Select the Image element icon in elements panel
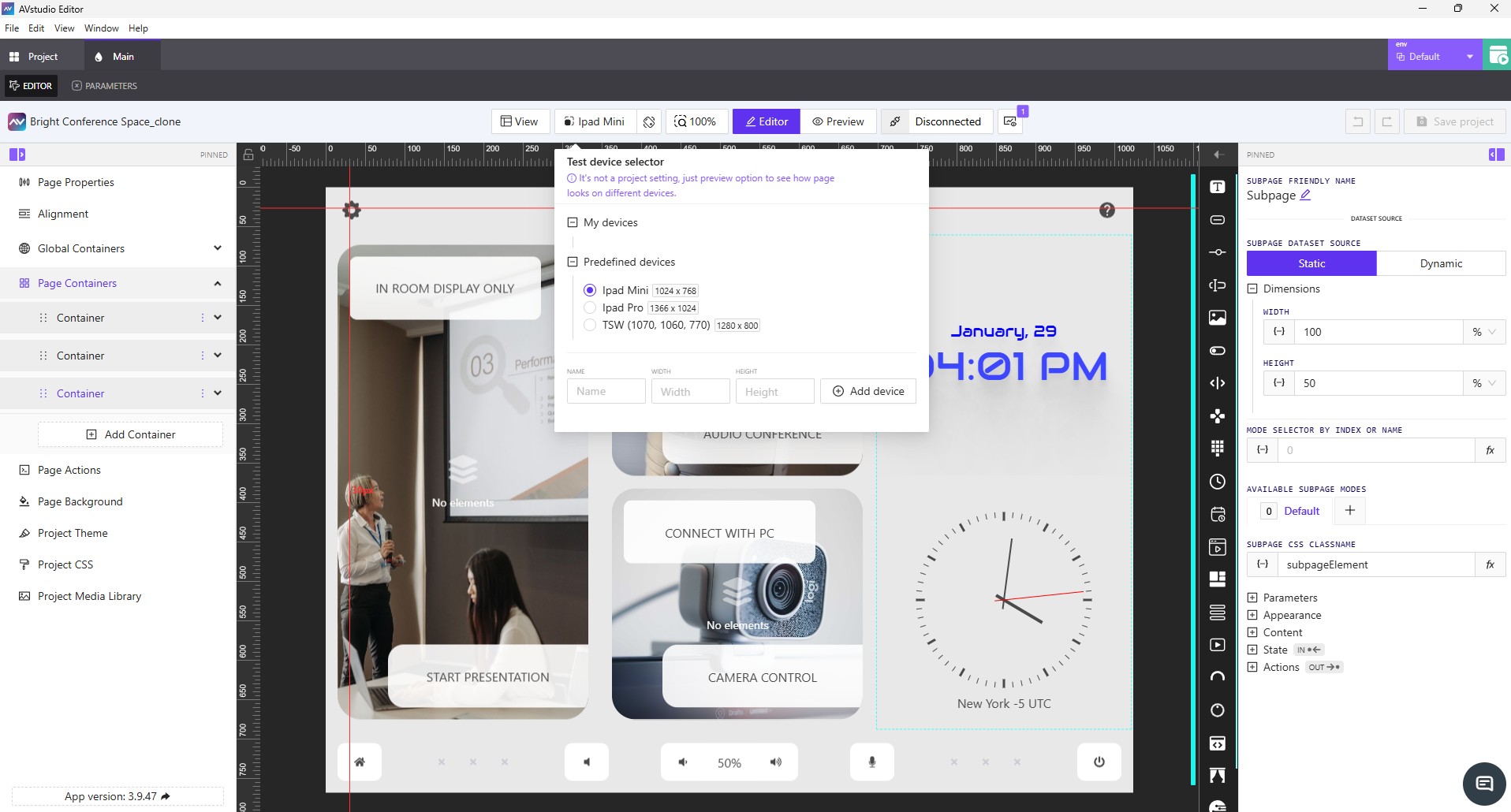 coord(1217,318)
